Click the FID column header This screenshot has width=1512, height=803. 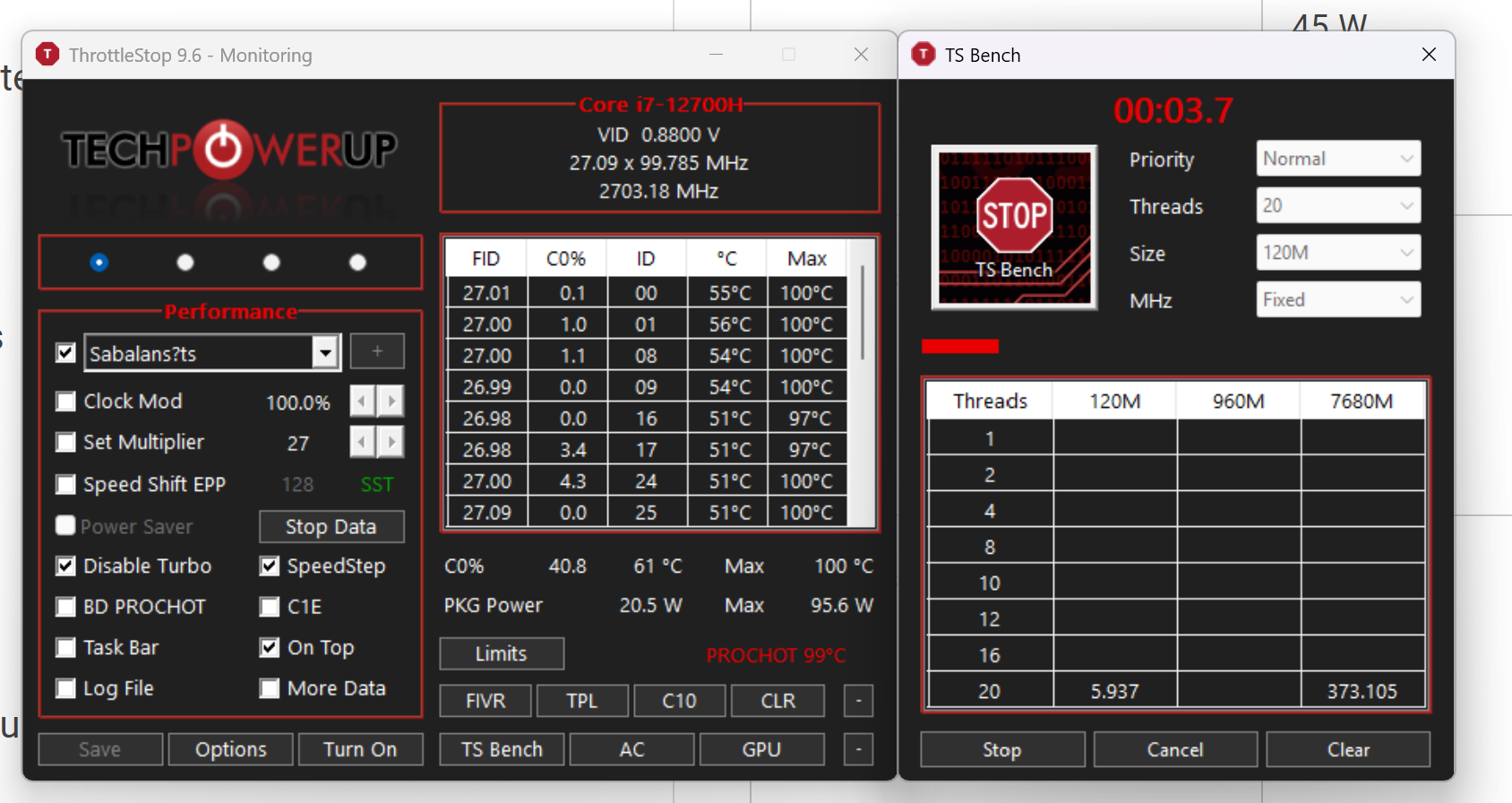[486, 259]
